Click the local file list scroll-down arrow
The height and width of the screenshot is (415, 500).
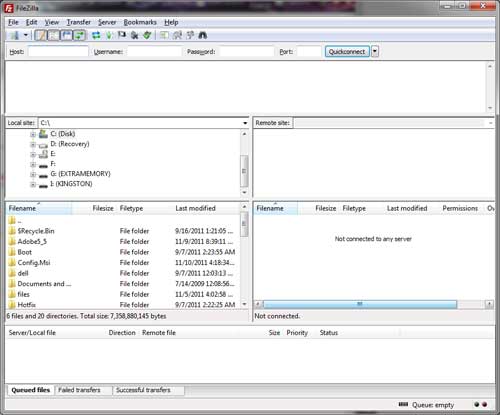pos(244,304)
